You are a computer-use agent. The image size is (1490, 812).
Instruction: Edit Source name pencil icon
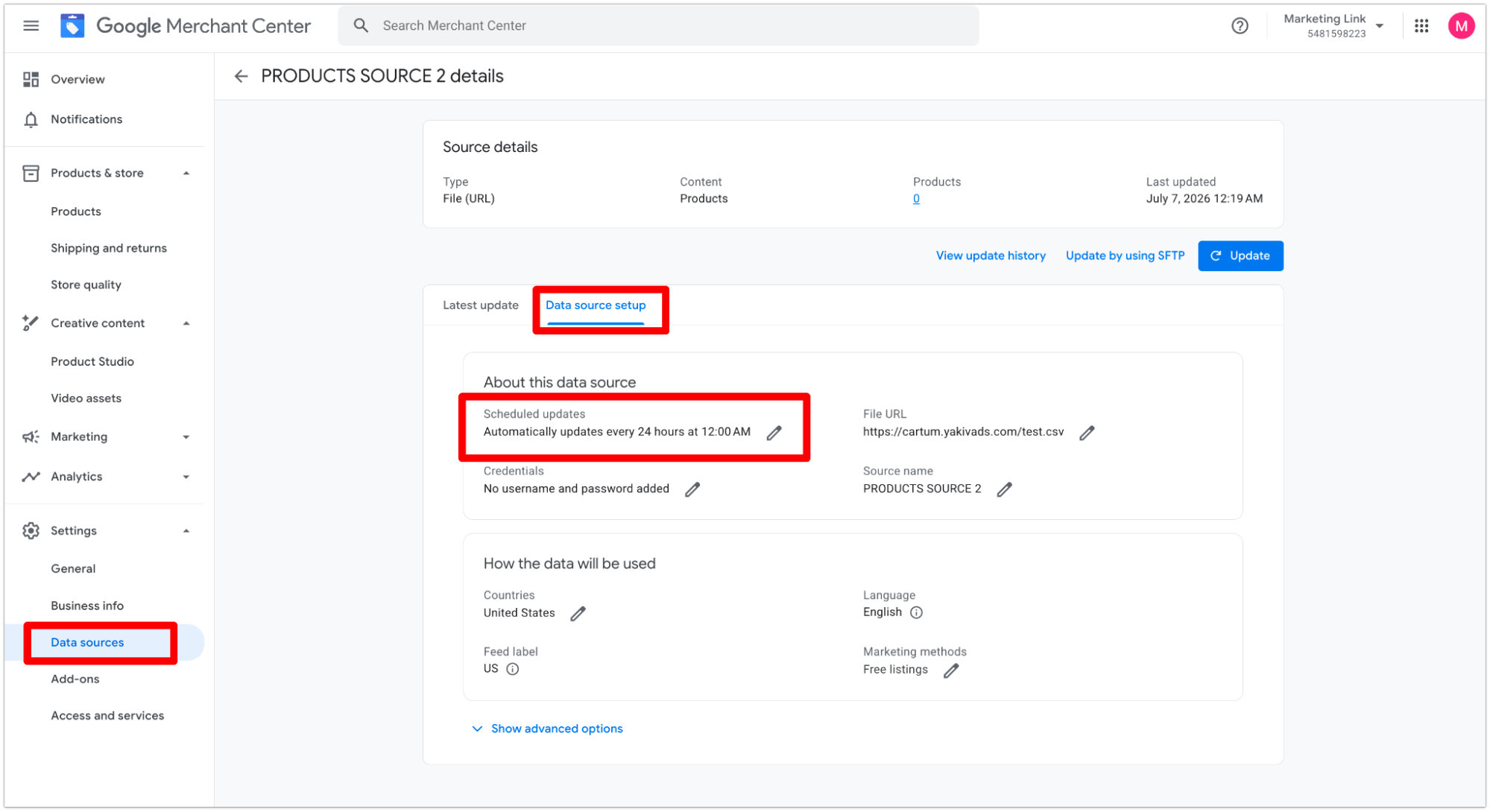[x=1005, y=489]
